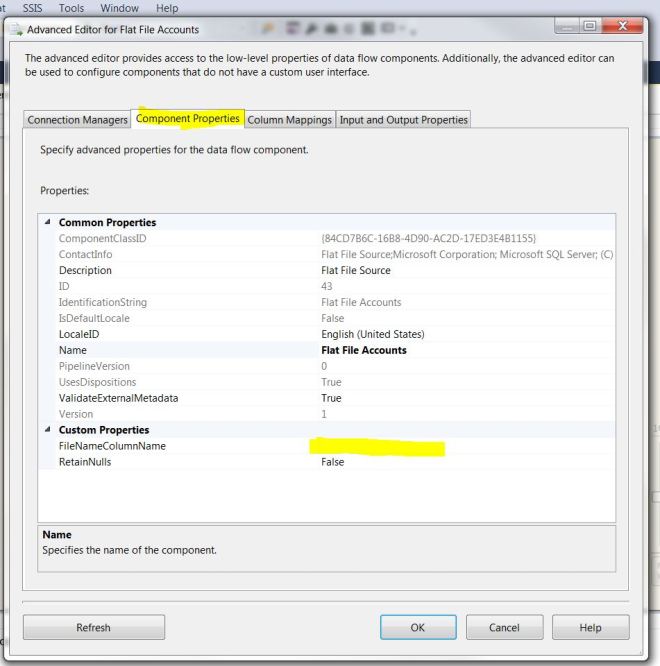Open the SSIS menu
The image size is (660, 666).
(x=32, y=8)
